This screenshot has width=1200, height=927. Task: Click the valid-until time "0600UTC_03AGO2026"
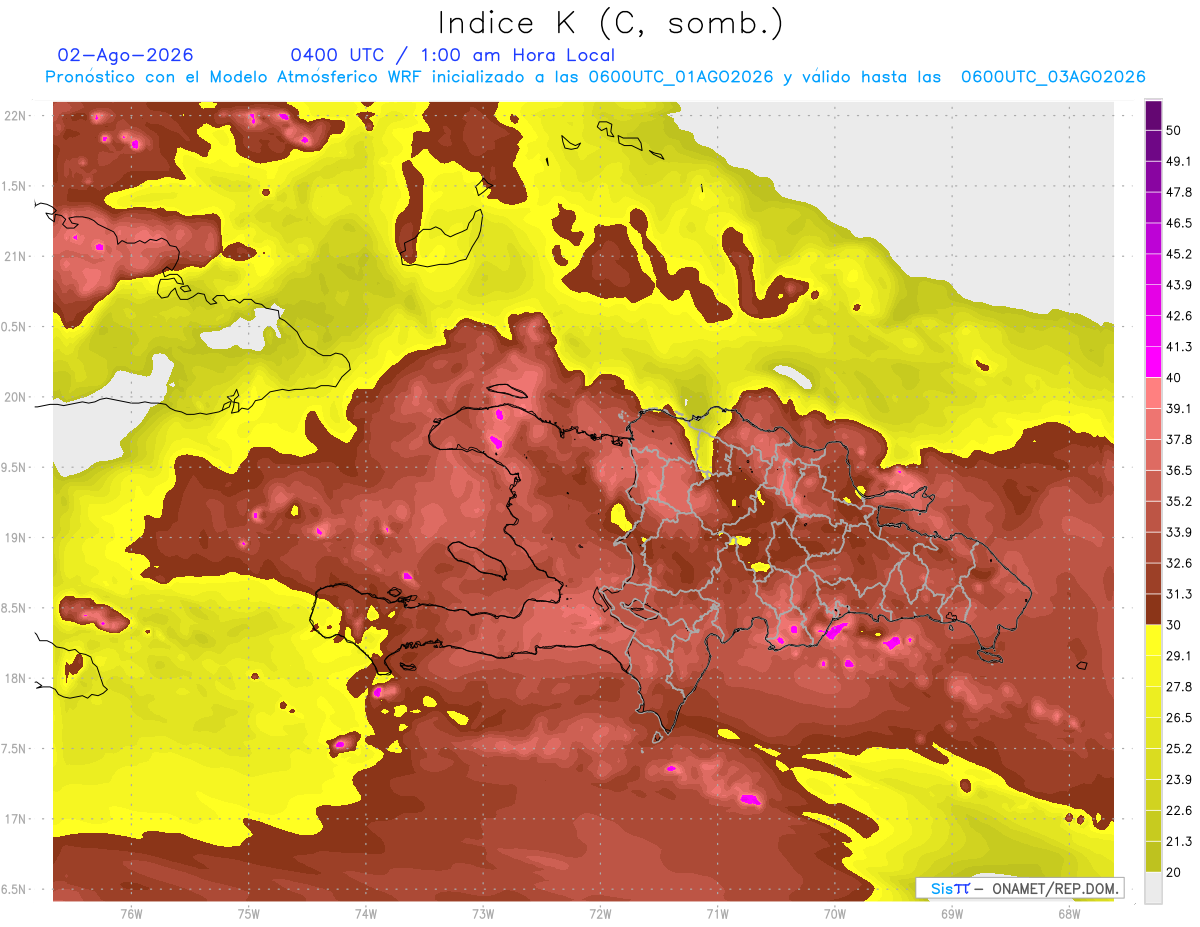click(x=1053, y=77)
